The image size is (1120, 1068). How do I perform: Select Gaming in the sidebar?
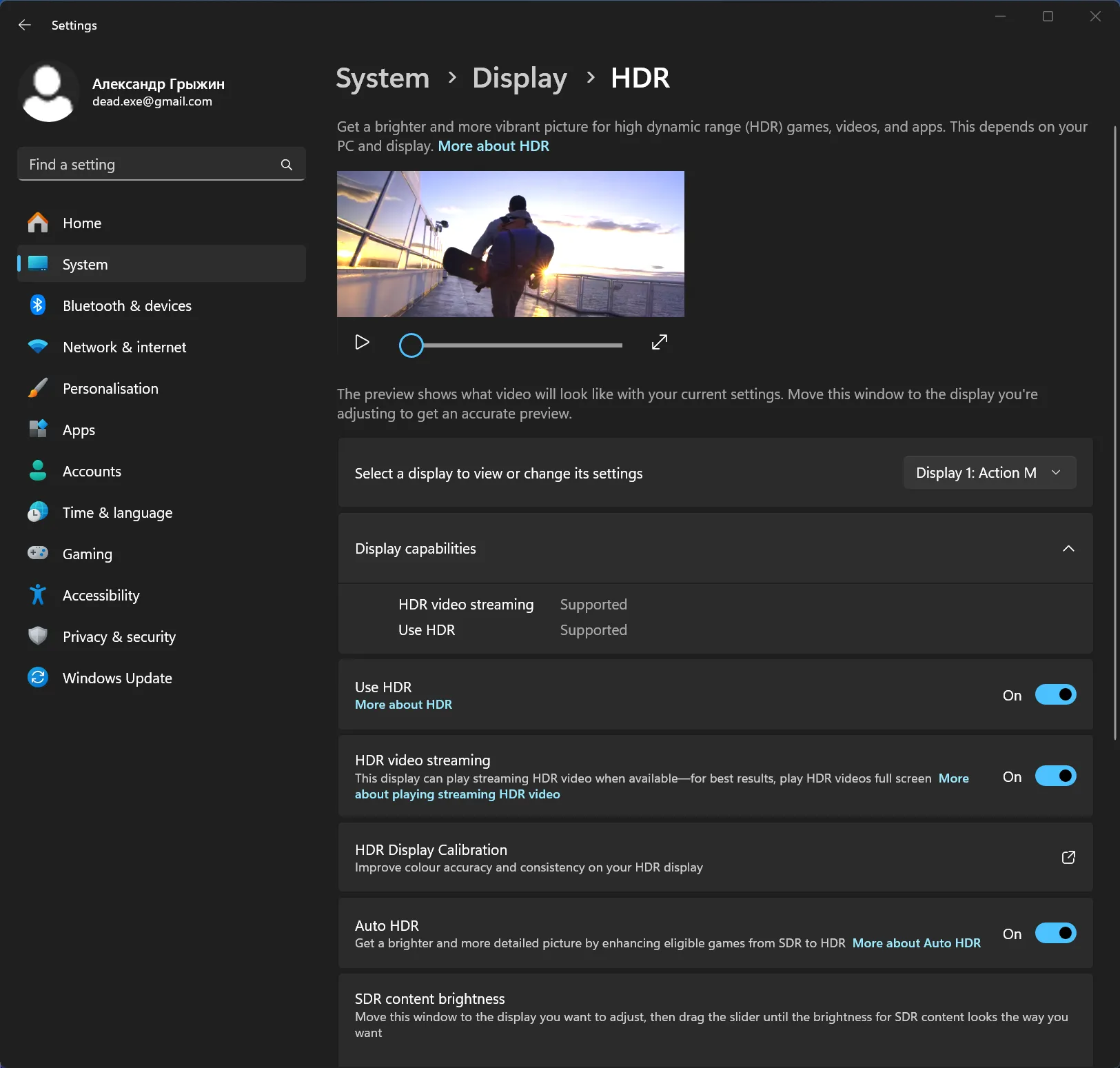87,554
